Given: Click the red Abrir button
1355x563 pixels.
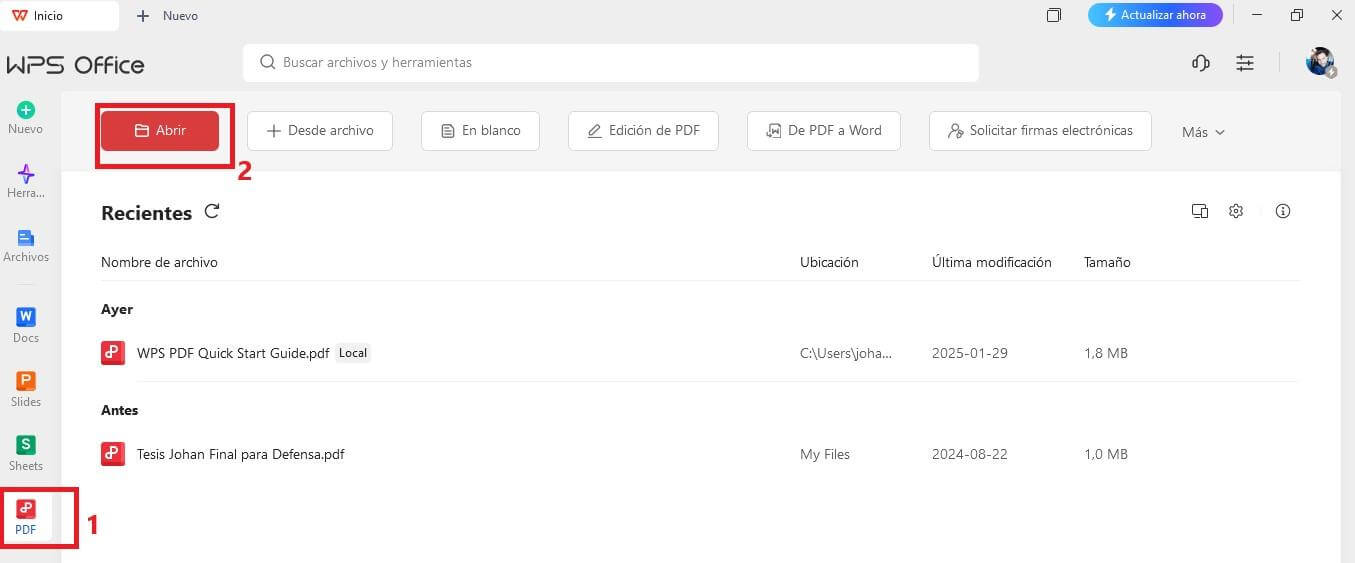Looking at the screenshot, I should click(160, 130).
